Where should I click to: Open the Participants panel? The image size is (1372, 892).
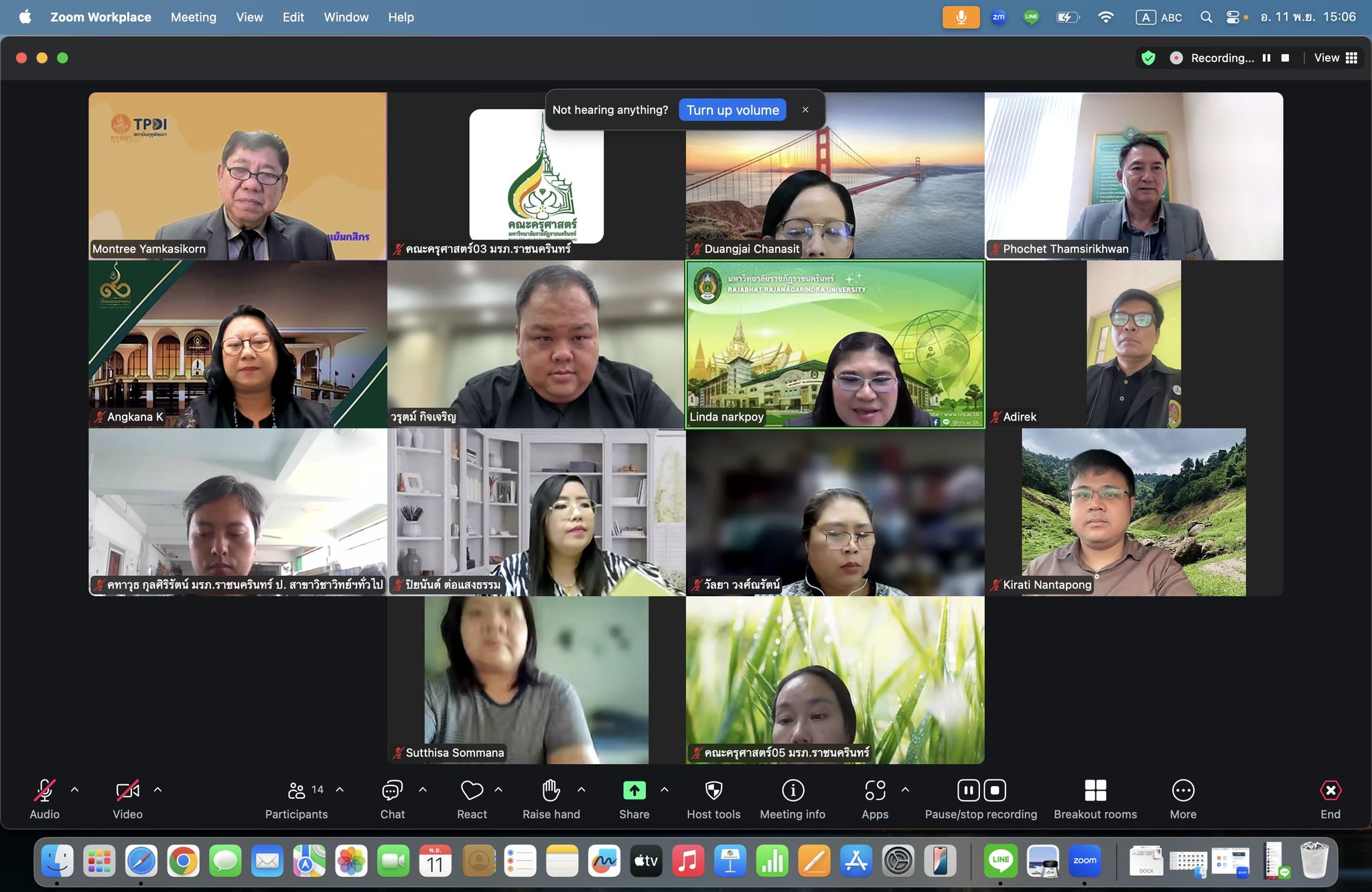[297, 792]
